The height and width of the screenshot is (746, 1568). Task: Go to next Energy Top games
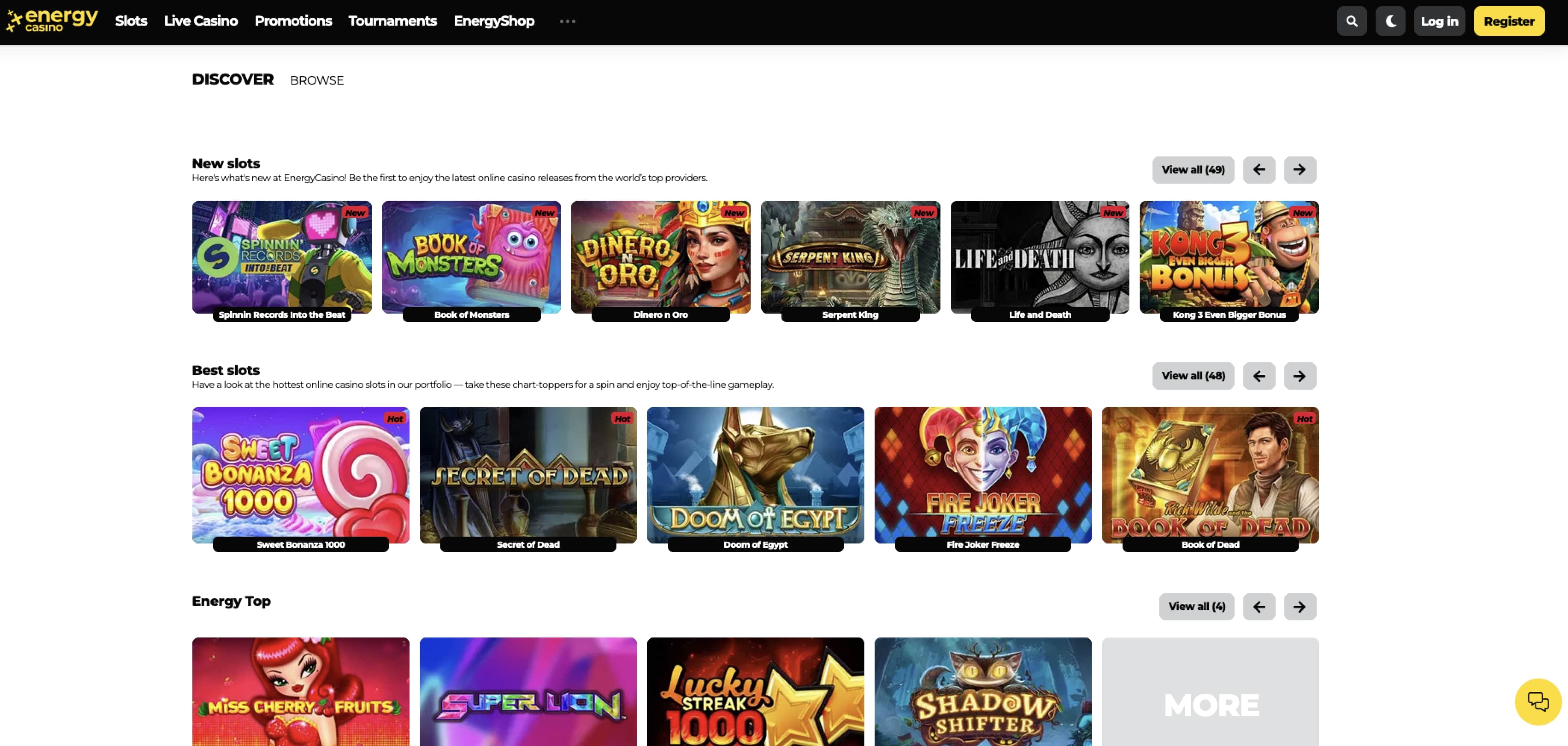(x=1300, y=607)
